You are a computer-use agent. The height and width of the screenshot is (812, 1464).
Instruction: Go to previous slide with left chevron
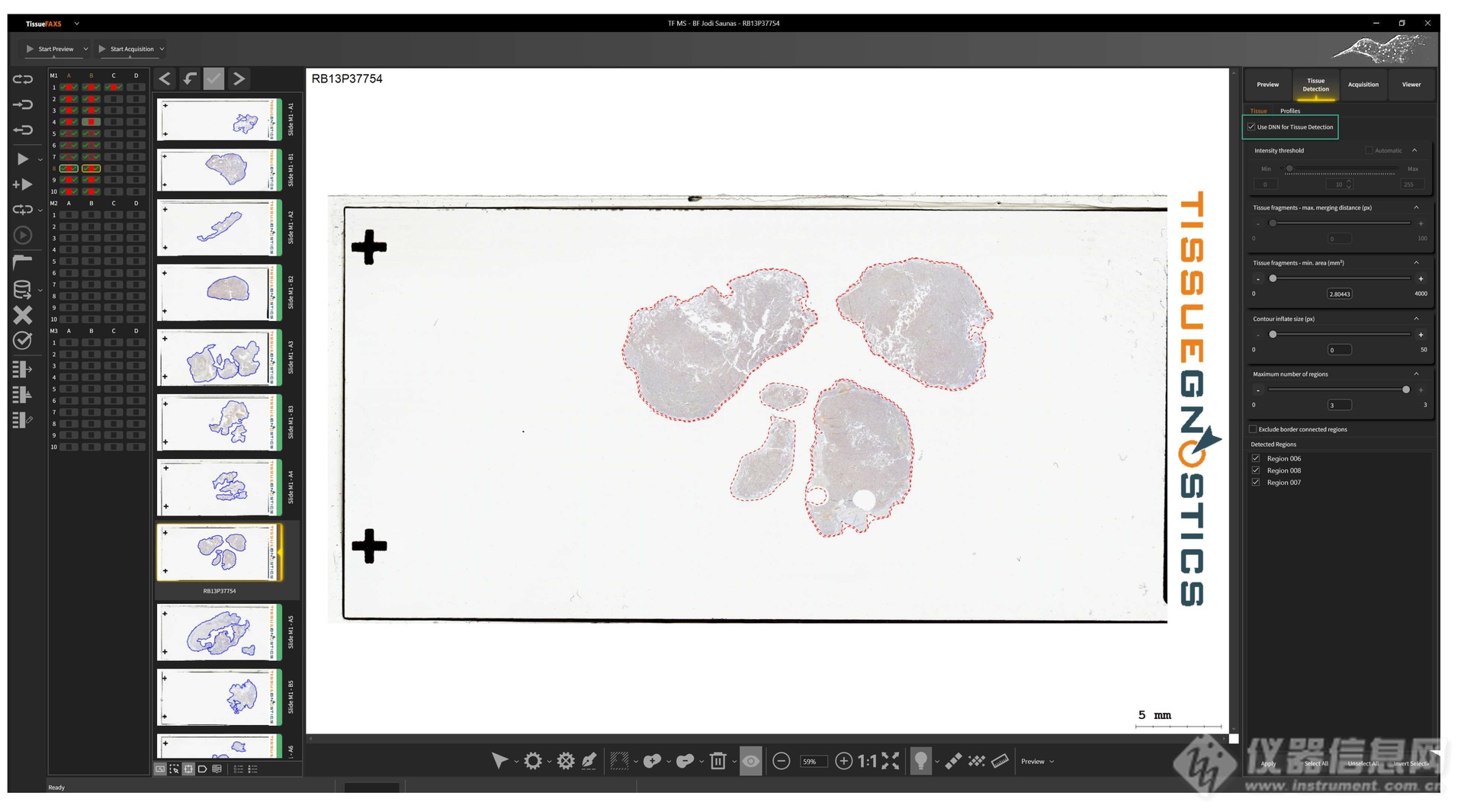coord(165,79)
